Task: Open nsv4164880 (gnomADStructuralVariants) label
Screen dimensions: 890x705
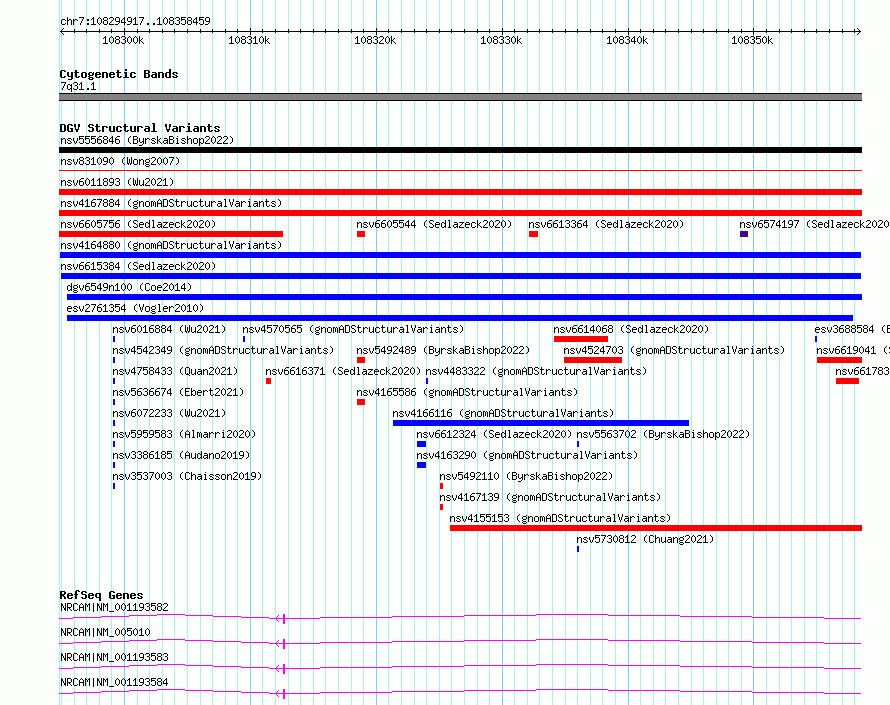Action: pos(171,245)
